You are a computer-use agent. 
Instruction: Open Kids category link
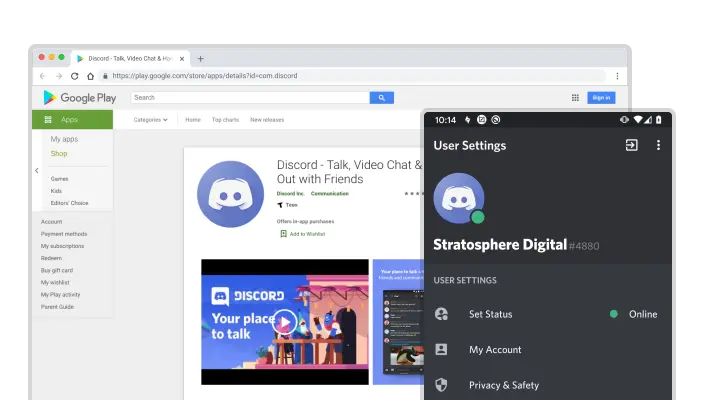[56, 191]
